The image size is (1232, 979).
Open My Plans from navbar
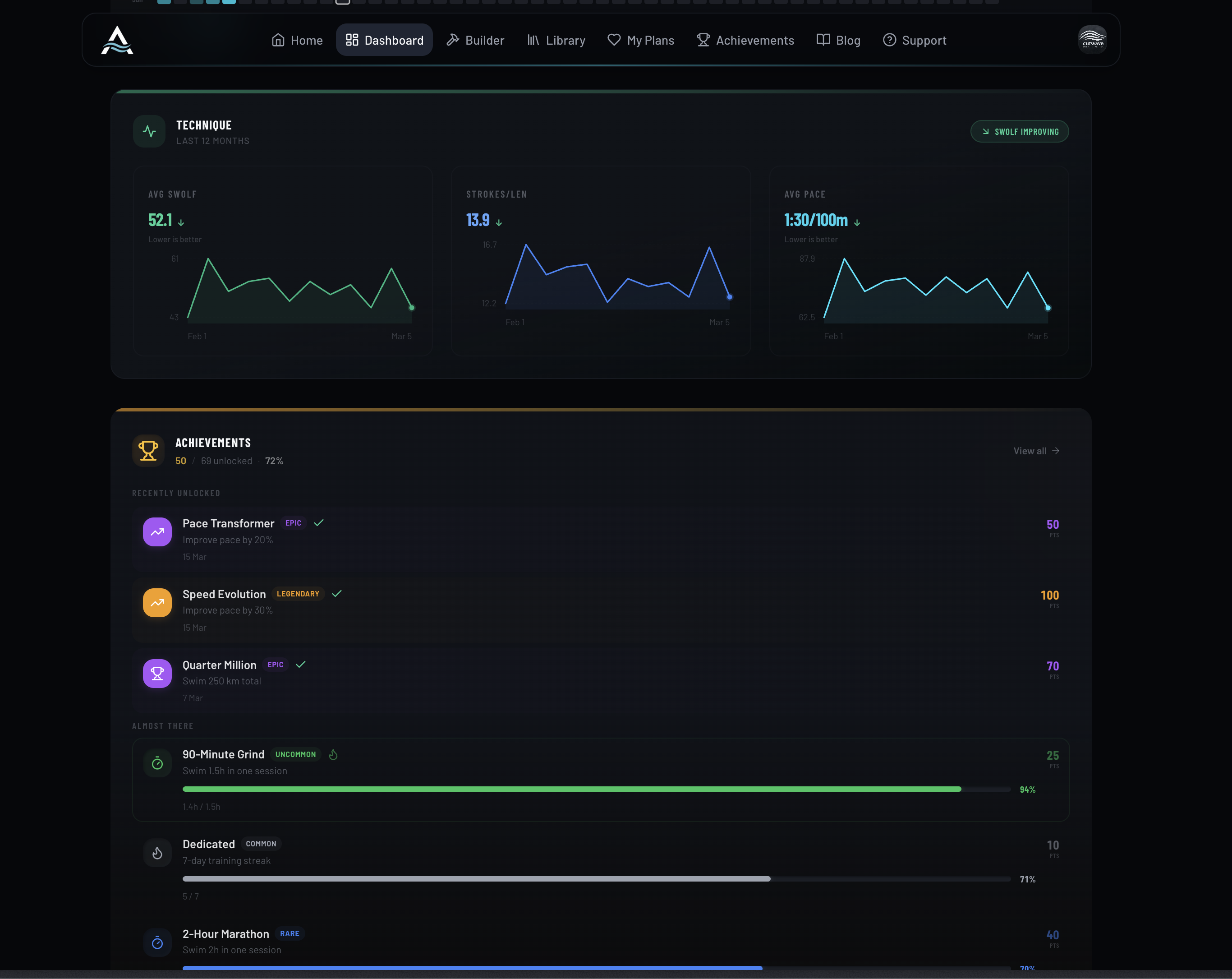point(640,40)
